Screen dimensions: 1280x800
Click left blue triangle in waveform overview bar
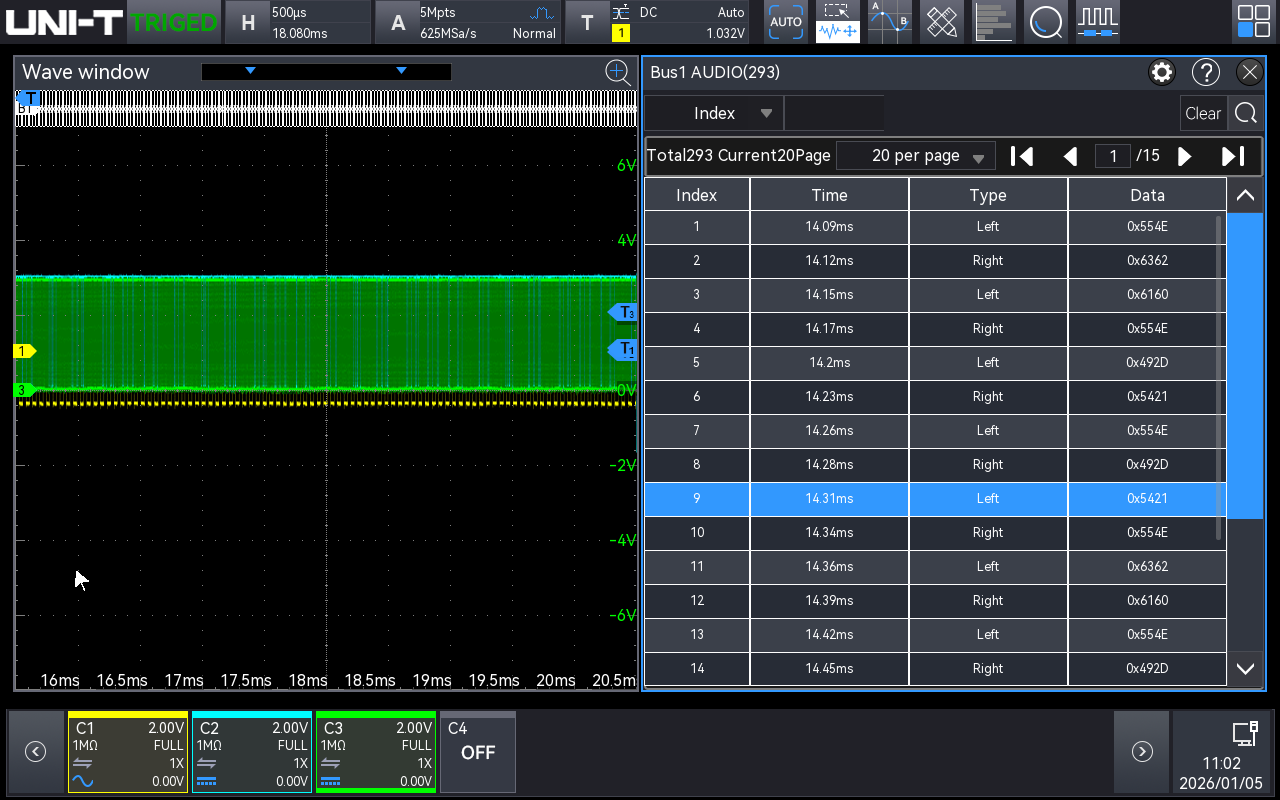click(x=251, y=70)
